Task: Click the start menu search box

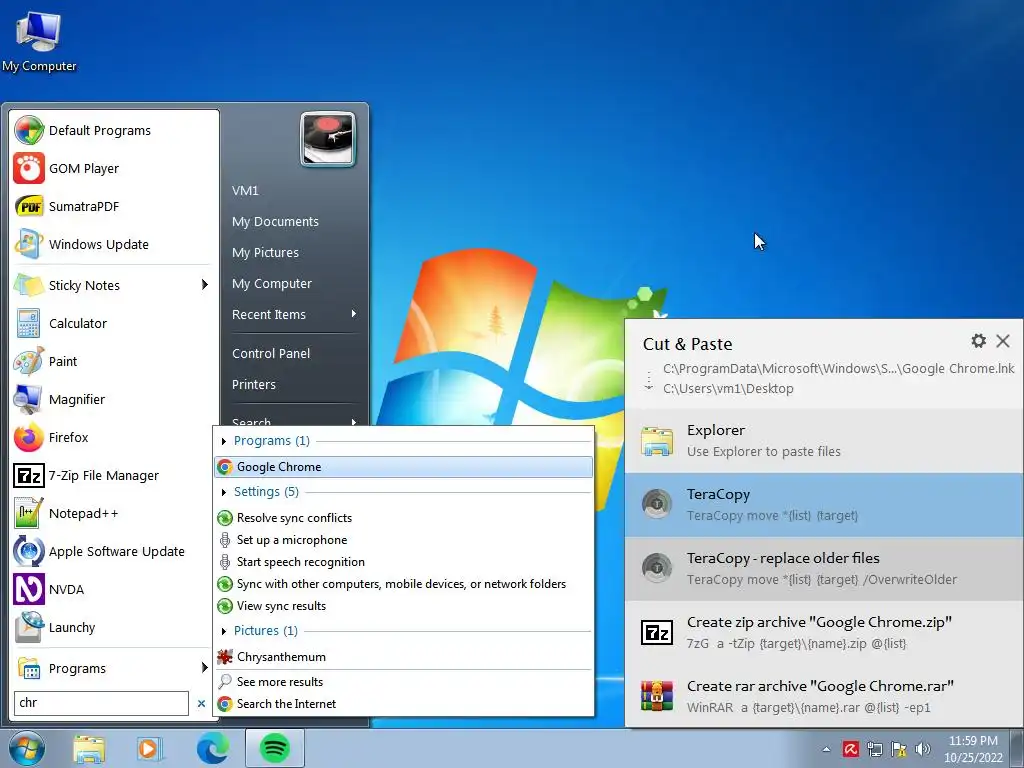Action: point(101,703)
